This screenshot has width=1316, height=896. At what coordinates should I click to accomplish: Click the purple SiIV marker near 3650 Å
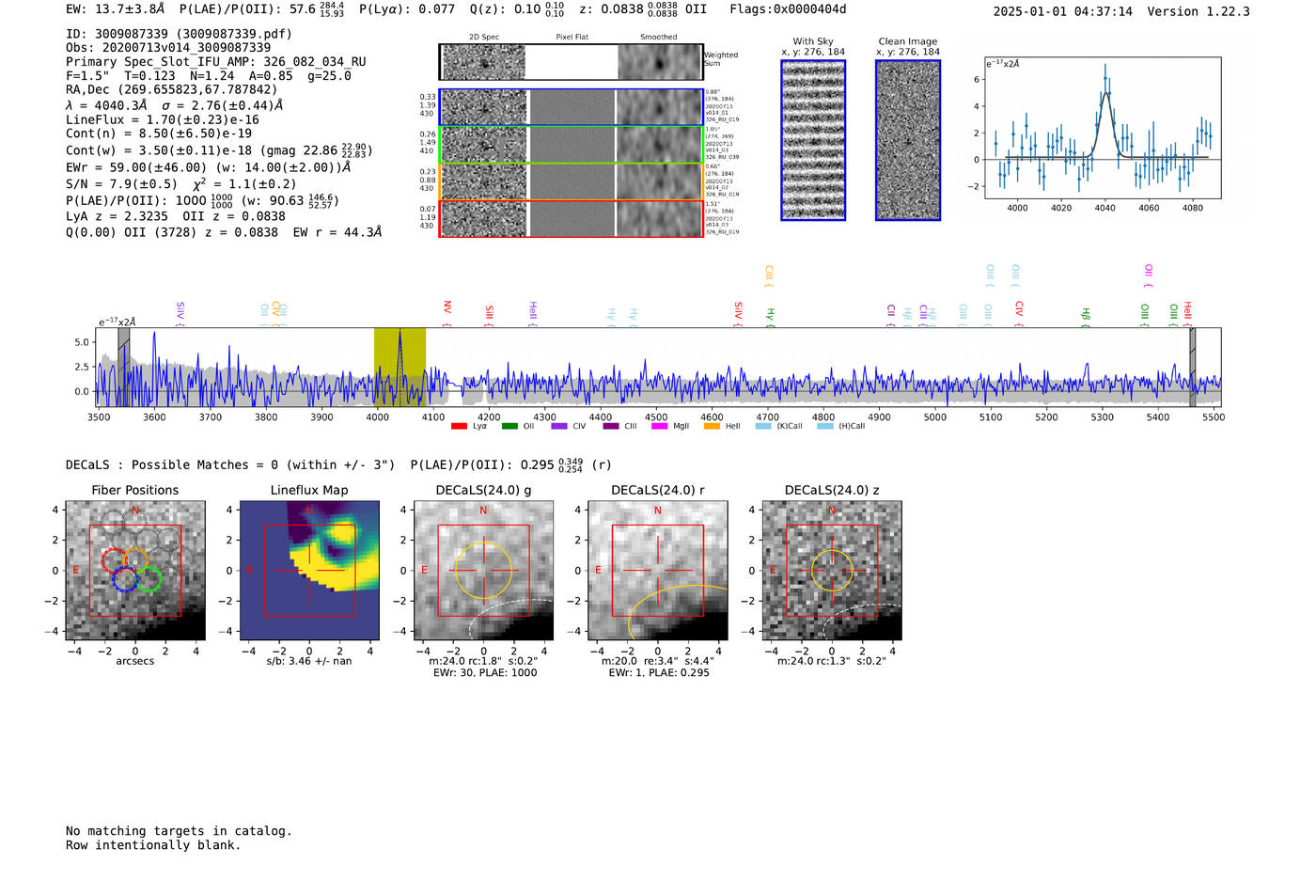(x=180, y=312)
